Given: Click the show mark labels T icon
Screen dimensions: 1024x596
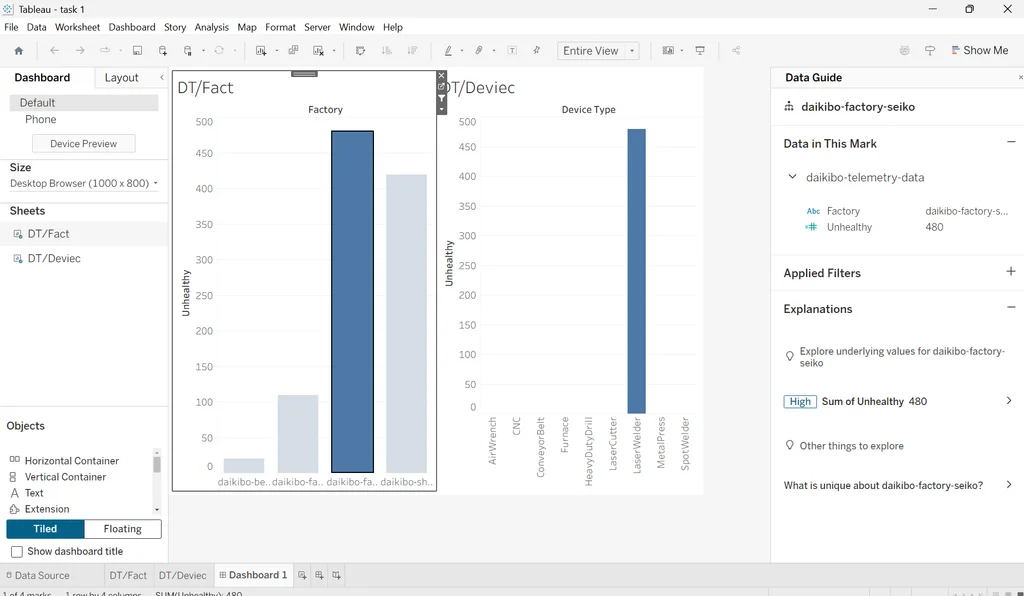Looking at the screenshot, I should point(512,50).
